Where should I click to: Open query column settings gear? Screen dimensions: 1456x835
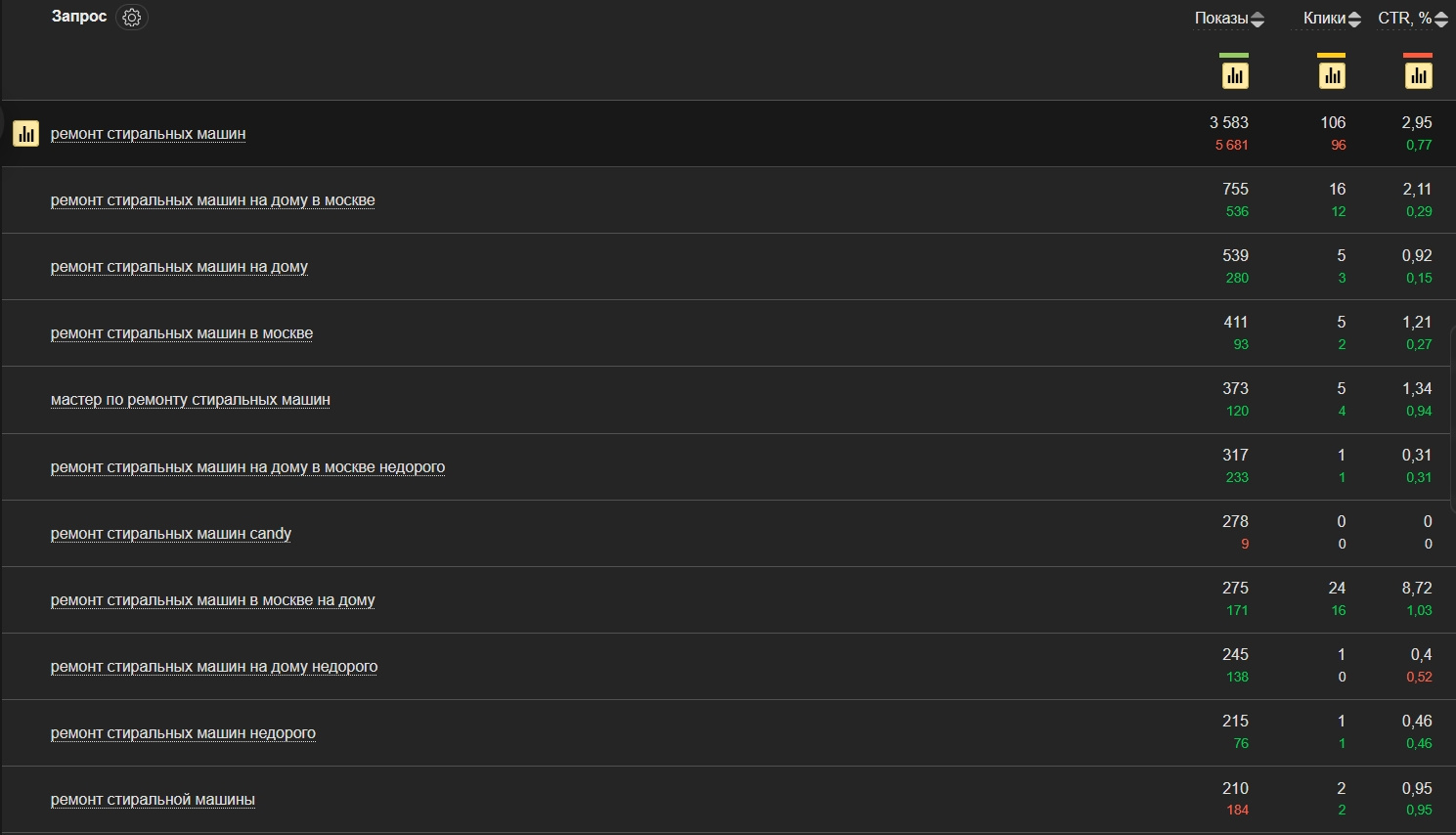pos(132,18)
